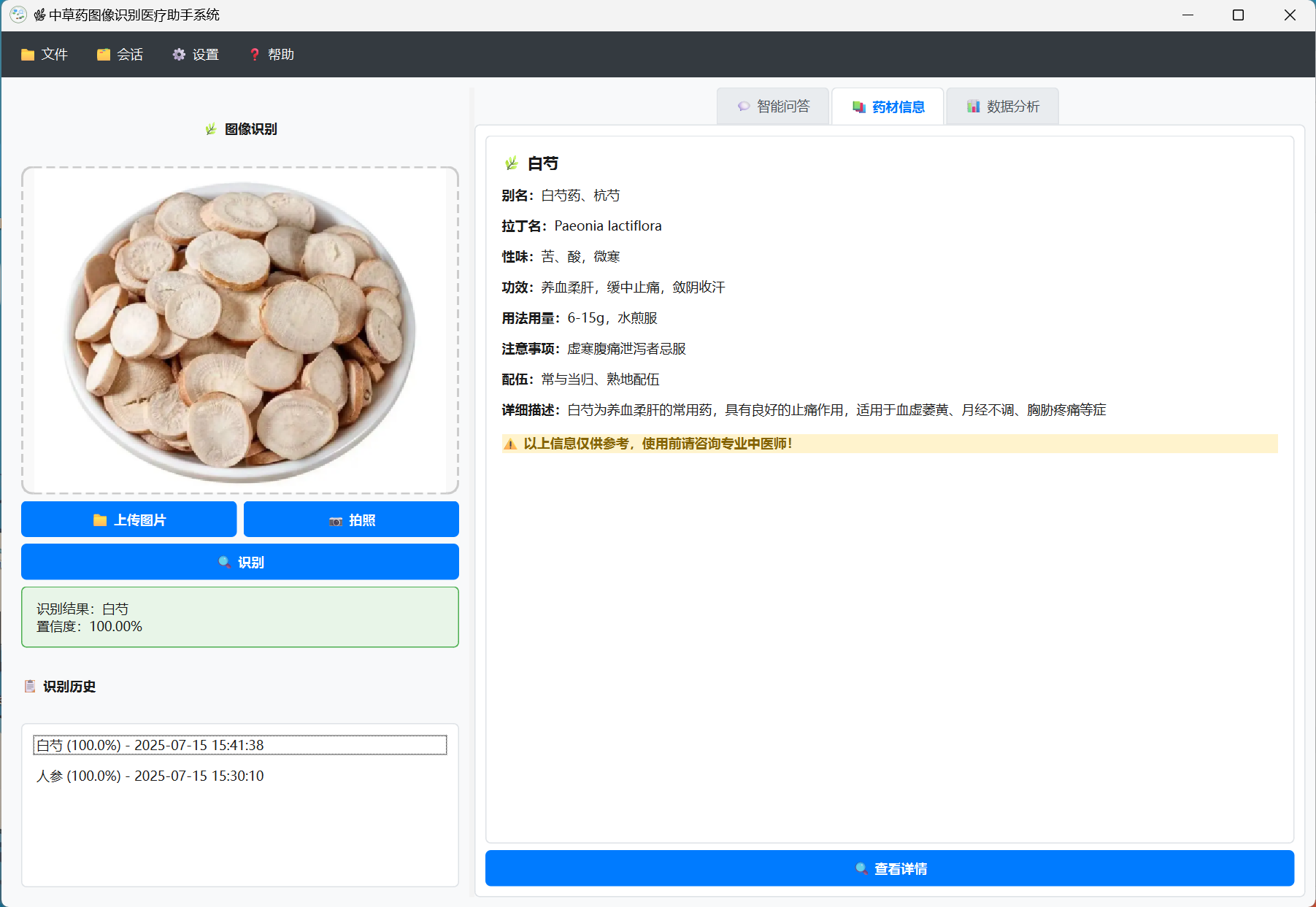Click the herb icon beside 白芍 title

click(x=511, y=163)
